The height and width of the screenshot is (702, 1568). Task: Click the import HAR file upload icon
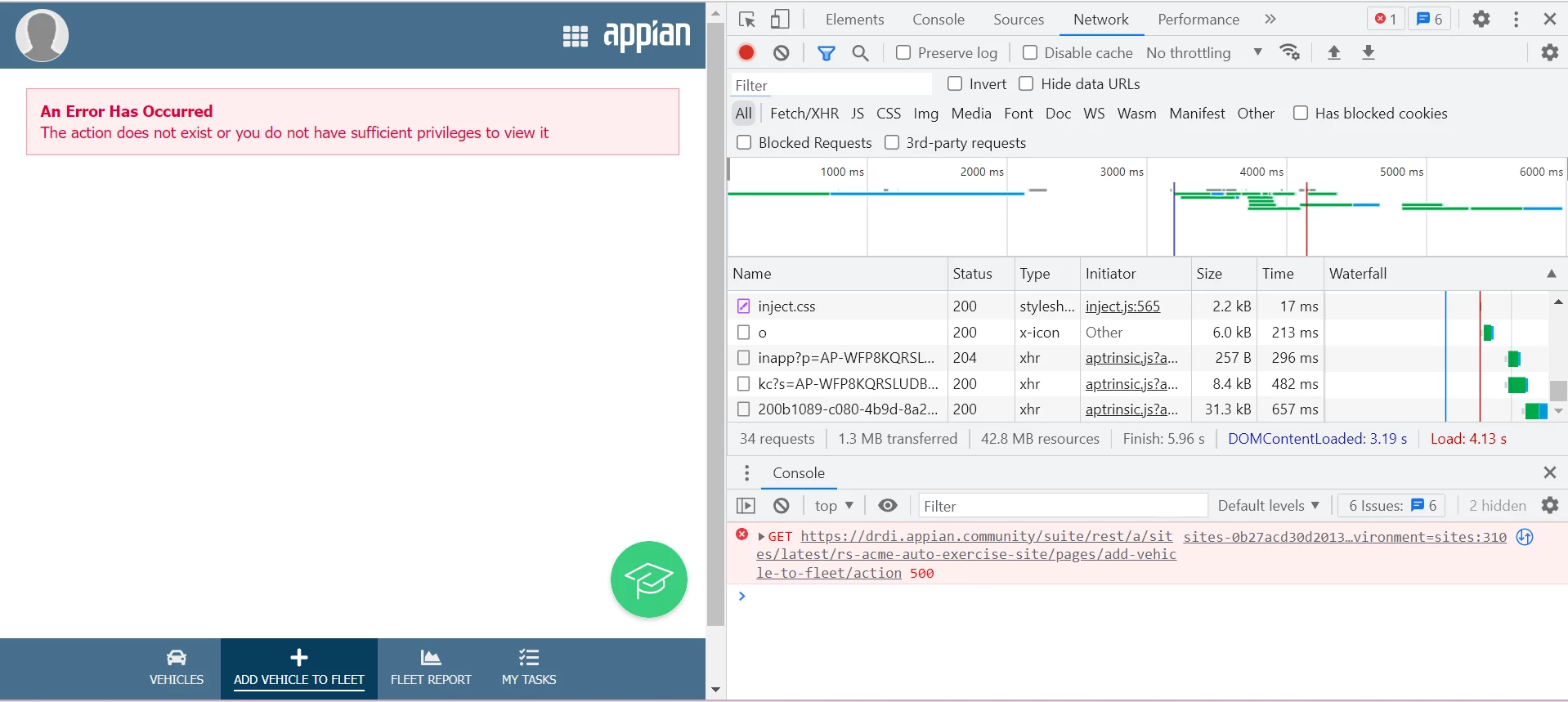coord(1334,52)
